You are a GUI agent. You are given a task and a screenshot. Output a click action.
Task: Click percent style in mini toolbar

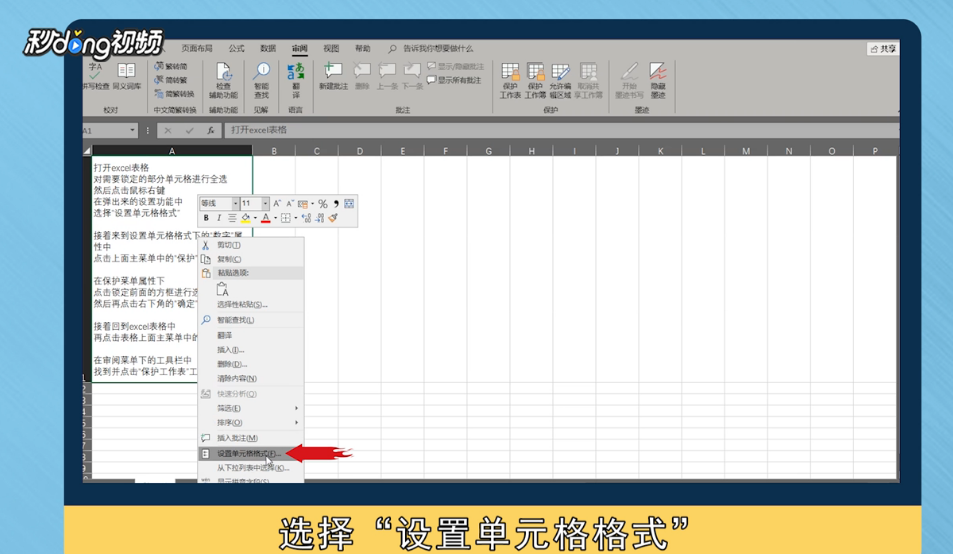[x=323, y=203]
